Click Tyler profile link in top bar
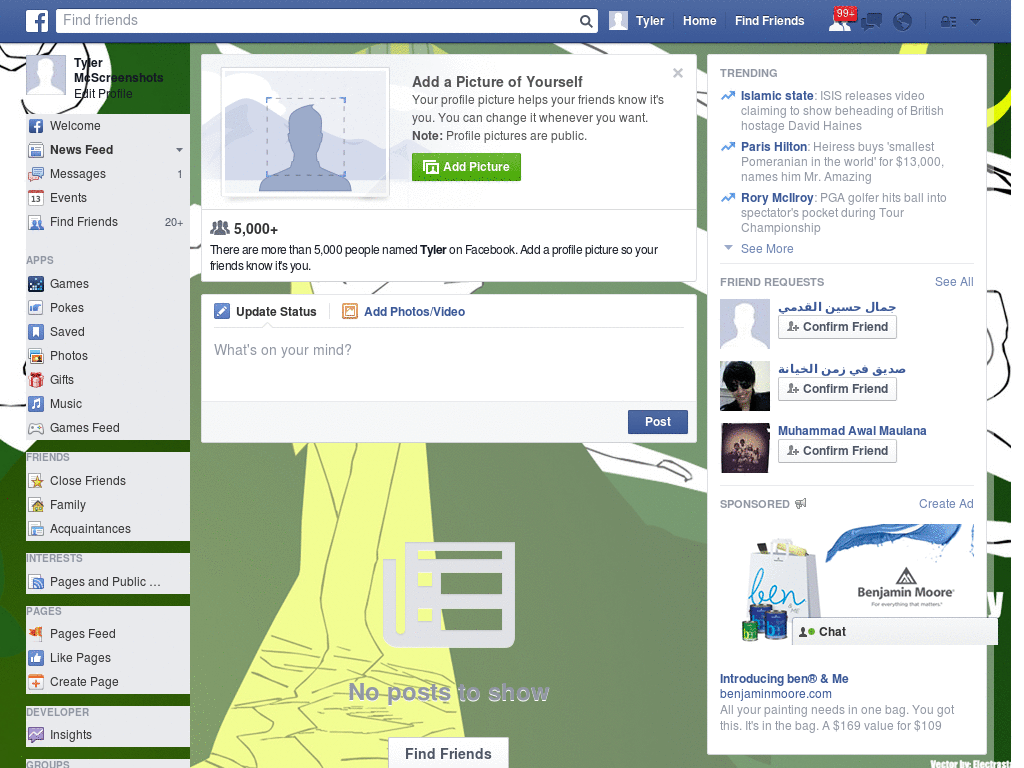This screenshot has height=768, width=1024. pyautogui.click(x=637, y=21)
